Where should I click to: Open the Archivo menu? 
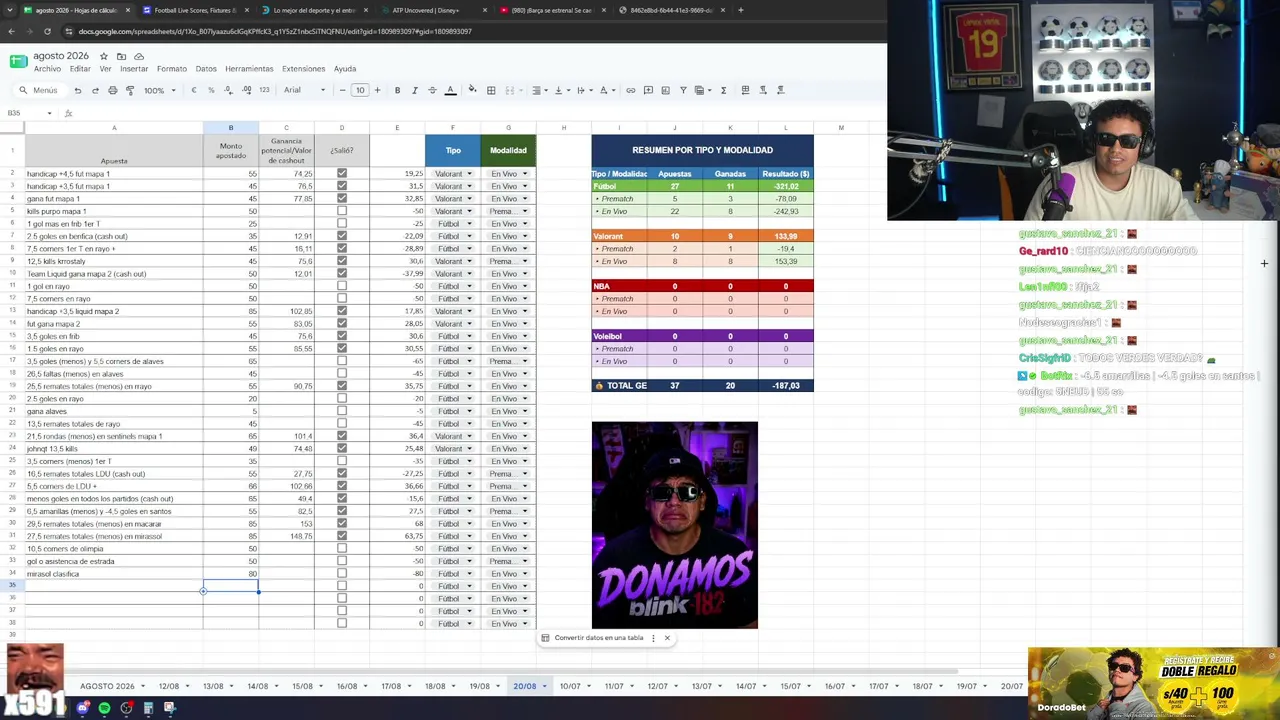(x=47, y=69)
